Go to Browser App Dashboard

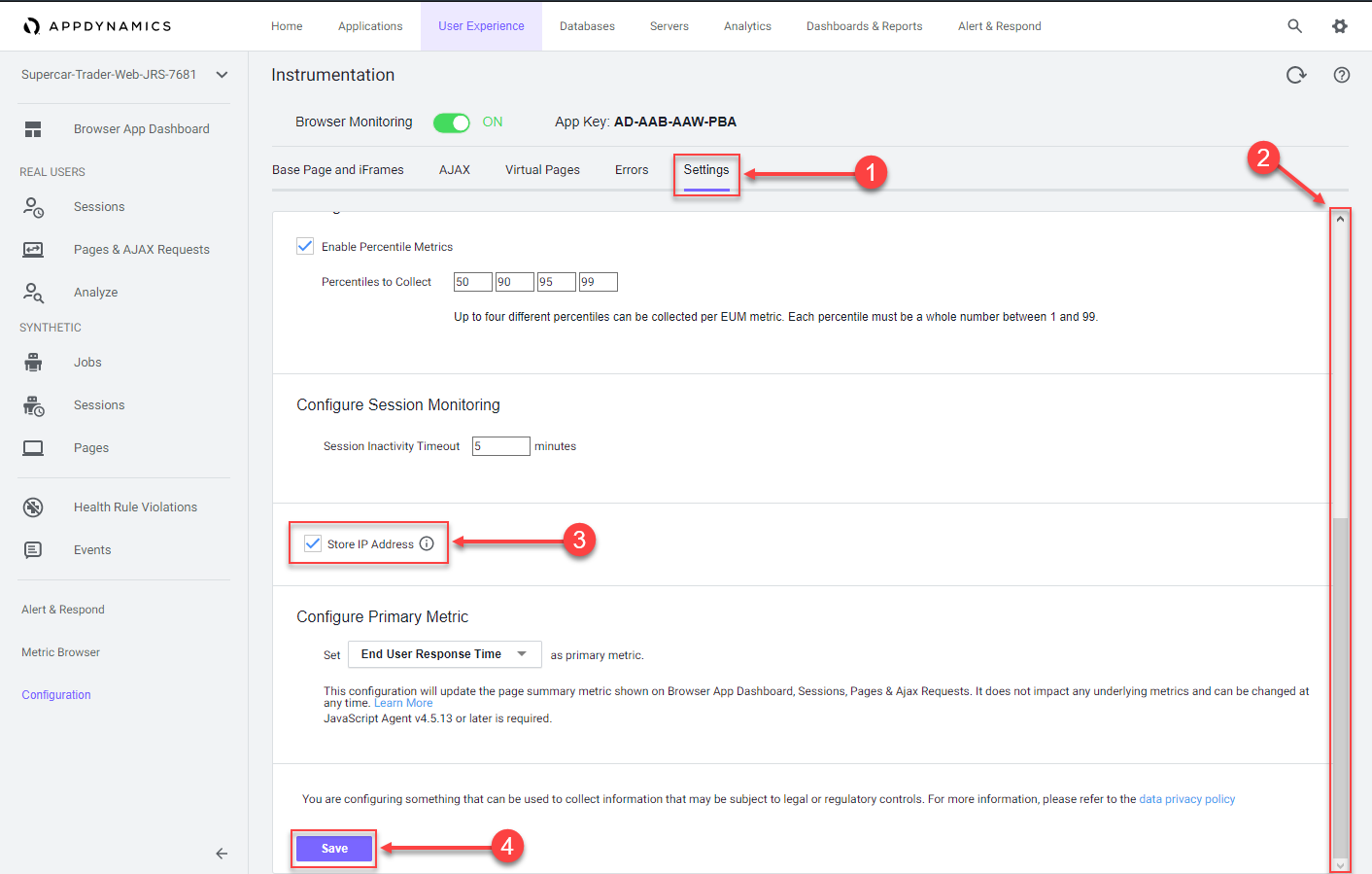[x=142, y=129]
